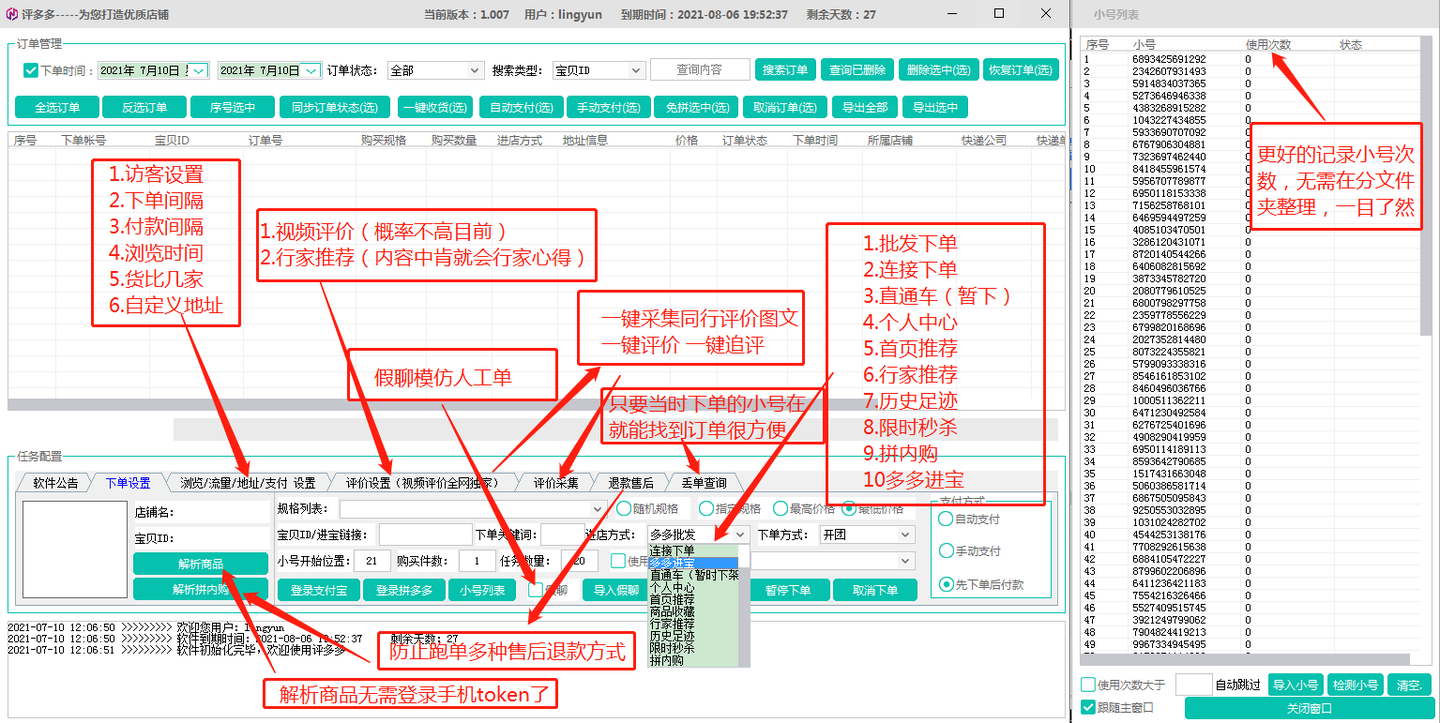Open the 评价设置 tab
Image resolution: width=1440 pixels, height=723 pixels.
[x=423, y=482]
